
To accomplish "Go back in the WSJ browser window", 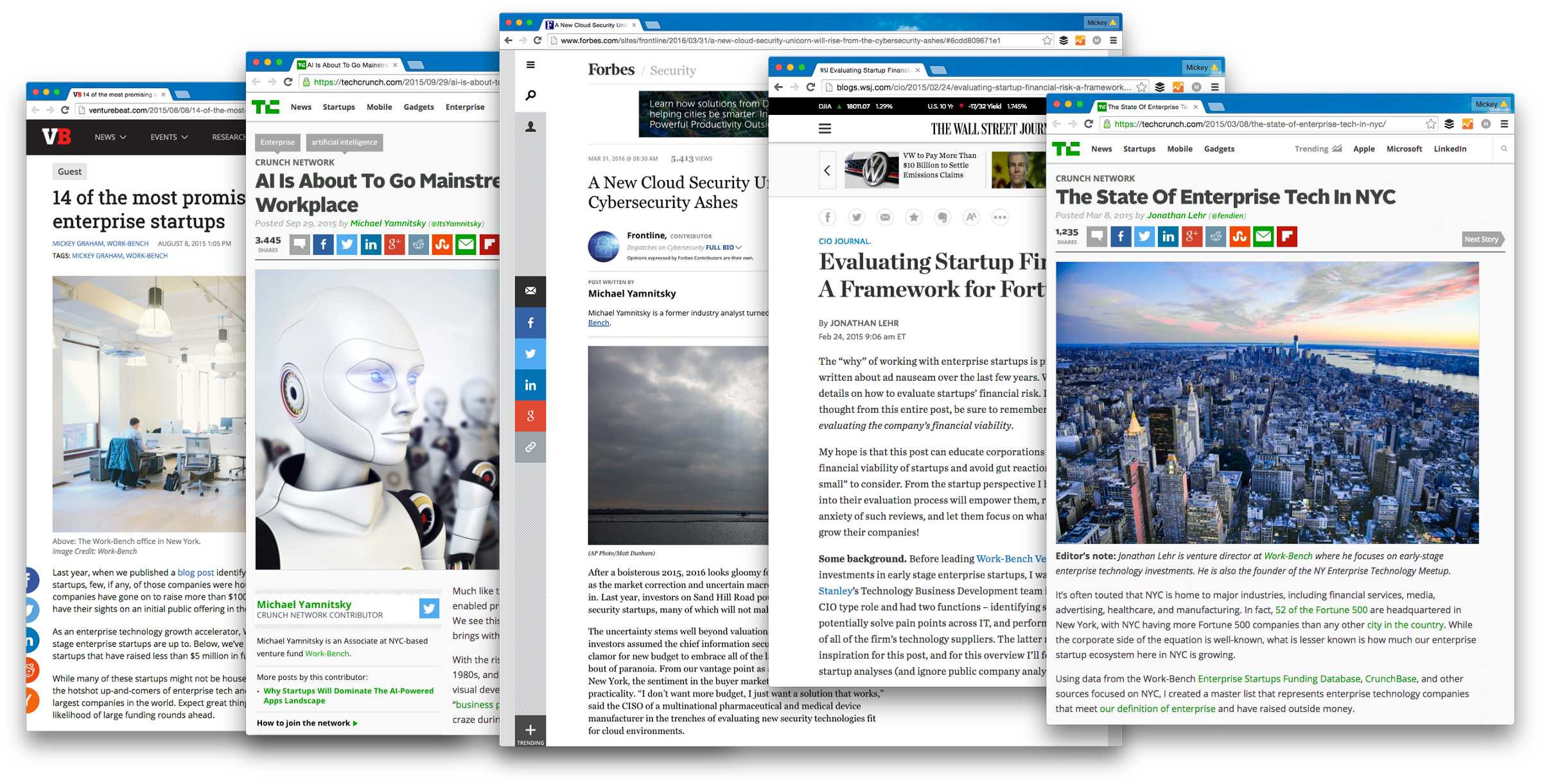I will [x=779, y=87].
